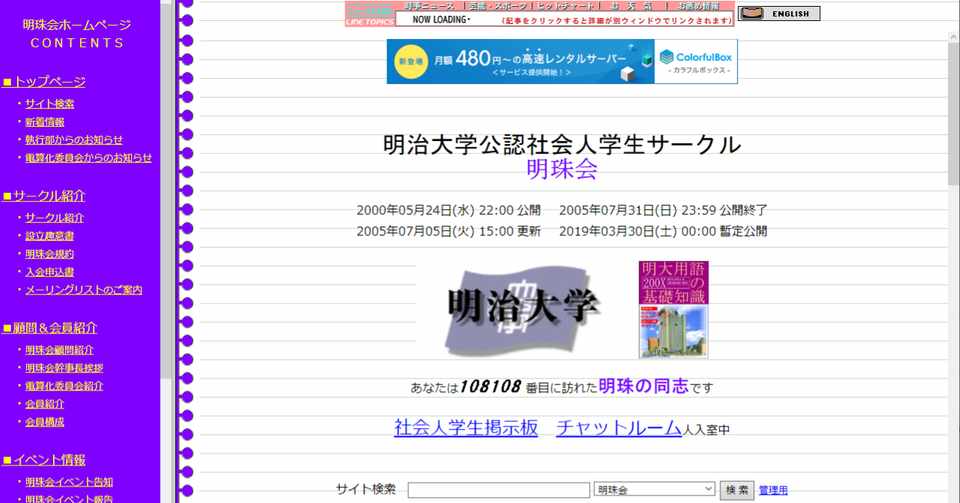Open the 明大用語の基礎知識 book cover image
Viewport: 960px width, 503px height.
[673, 309]
